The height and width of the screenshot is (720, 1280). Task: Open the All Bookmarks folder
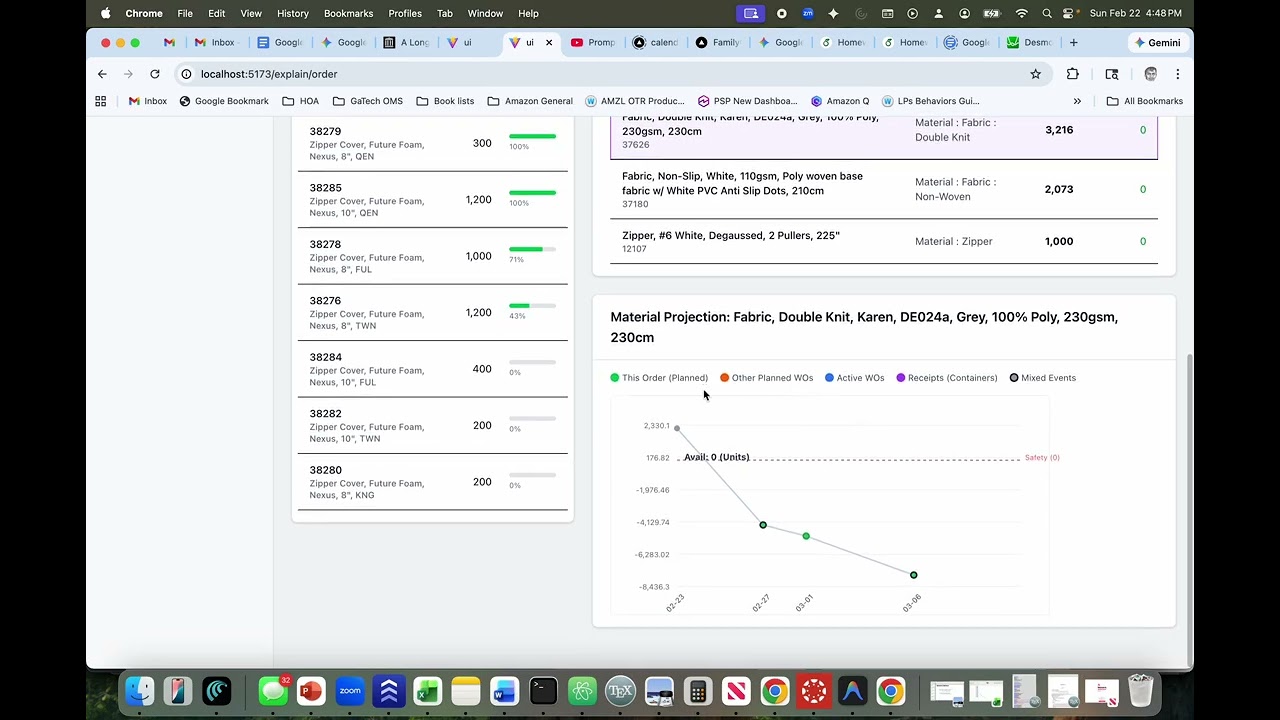[1144, 101]
